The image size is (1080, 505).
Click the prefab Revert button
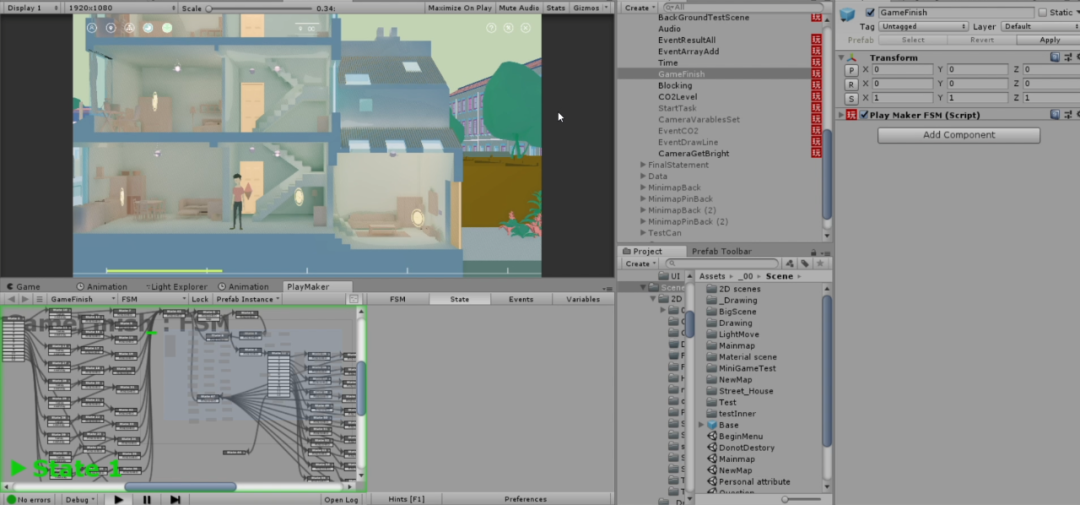coord(982,40)
